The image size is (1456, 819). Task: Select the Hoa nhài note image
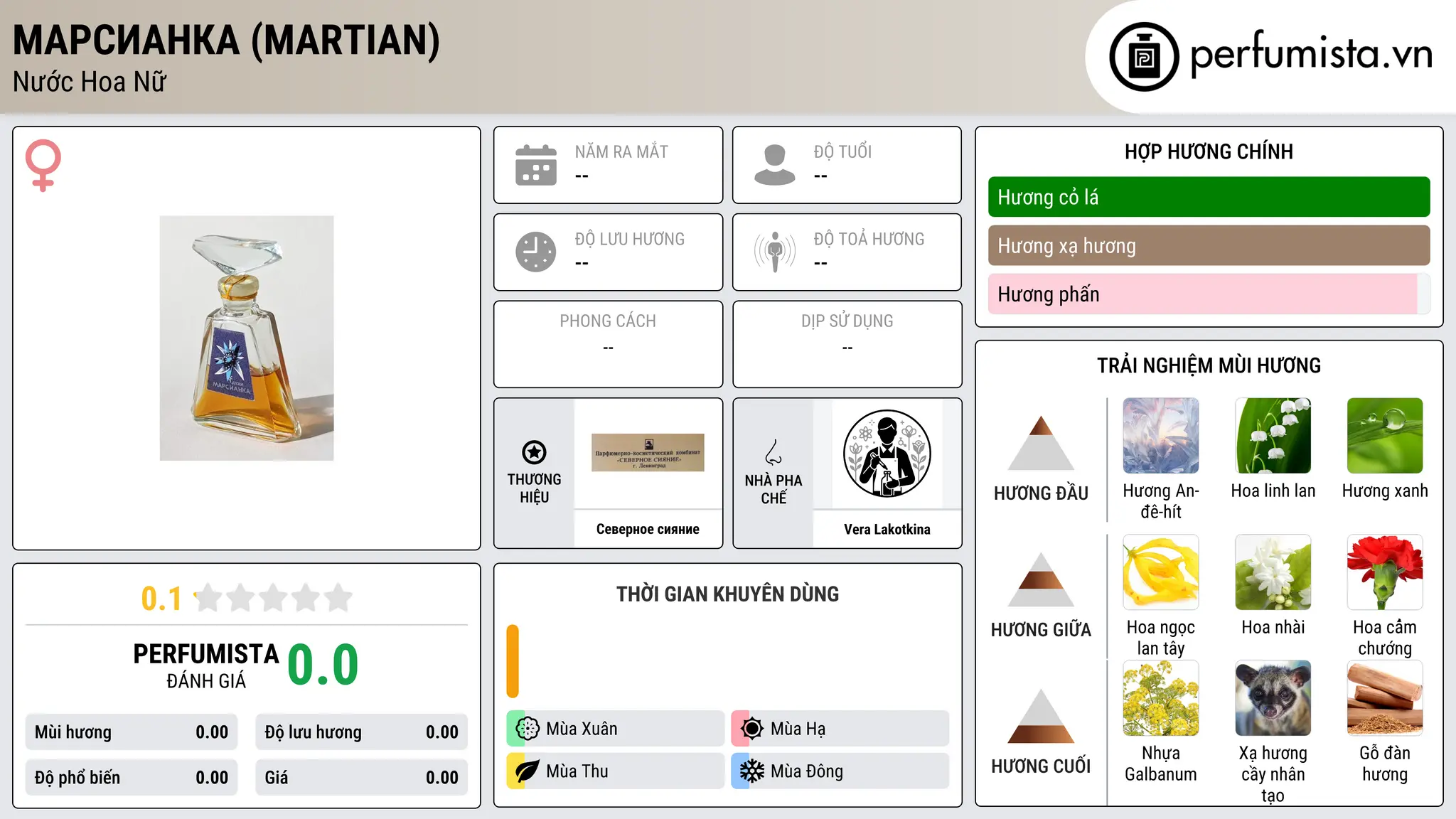tap(1273, 572)
